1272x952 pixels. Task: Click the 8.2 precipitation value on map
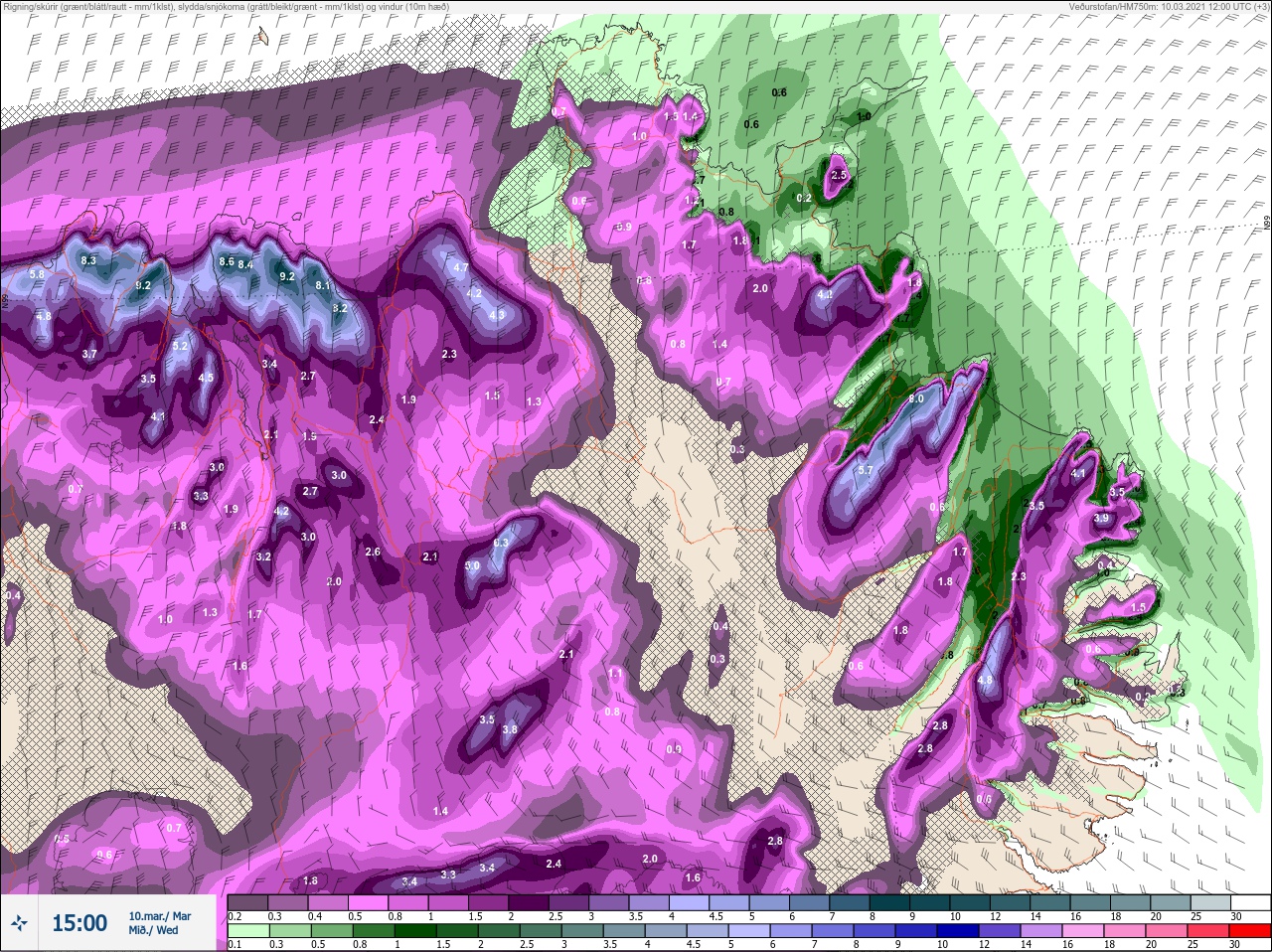tap(340, 308)
